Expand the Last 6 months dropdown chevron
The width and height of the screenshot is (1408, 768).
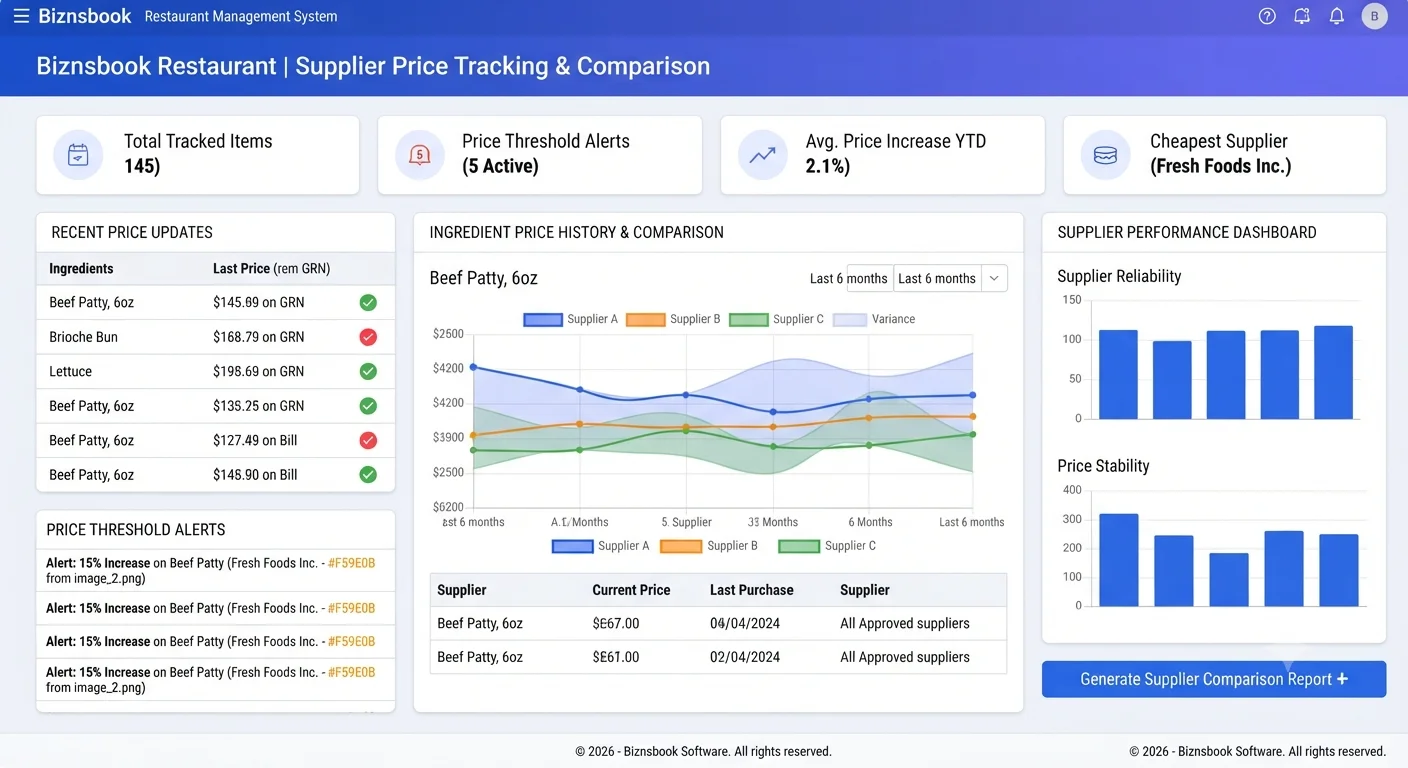(994, 278)
